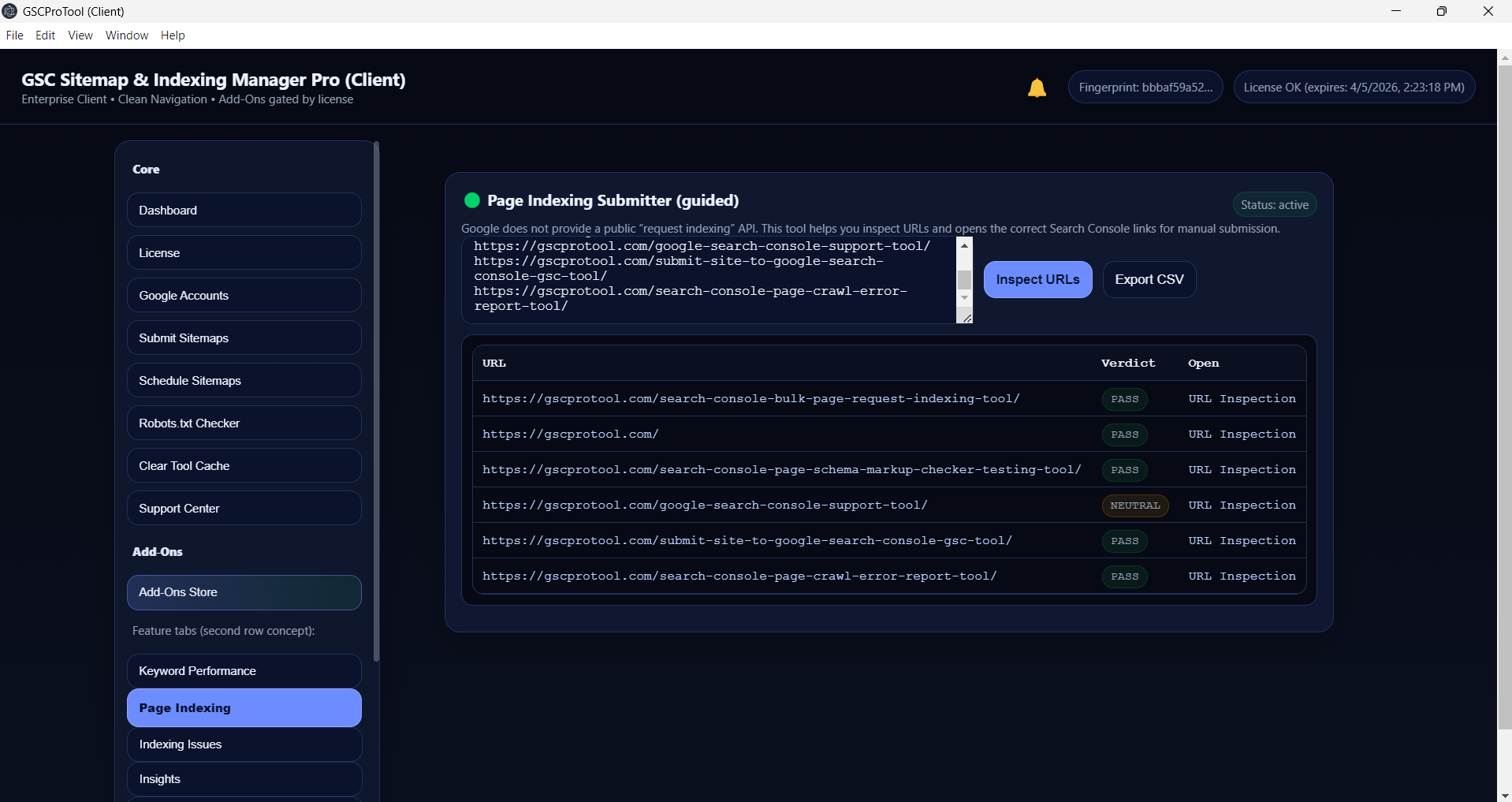Click the GSCProTool app icon in title bar

(x=9, y=11)
